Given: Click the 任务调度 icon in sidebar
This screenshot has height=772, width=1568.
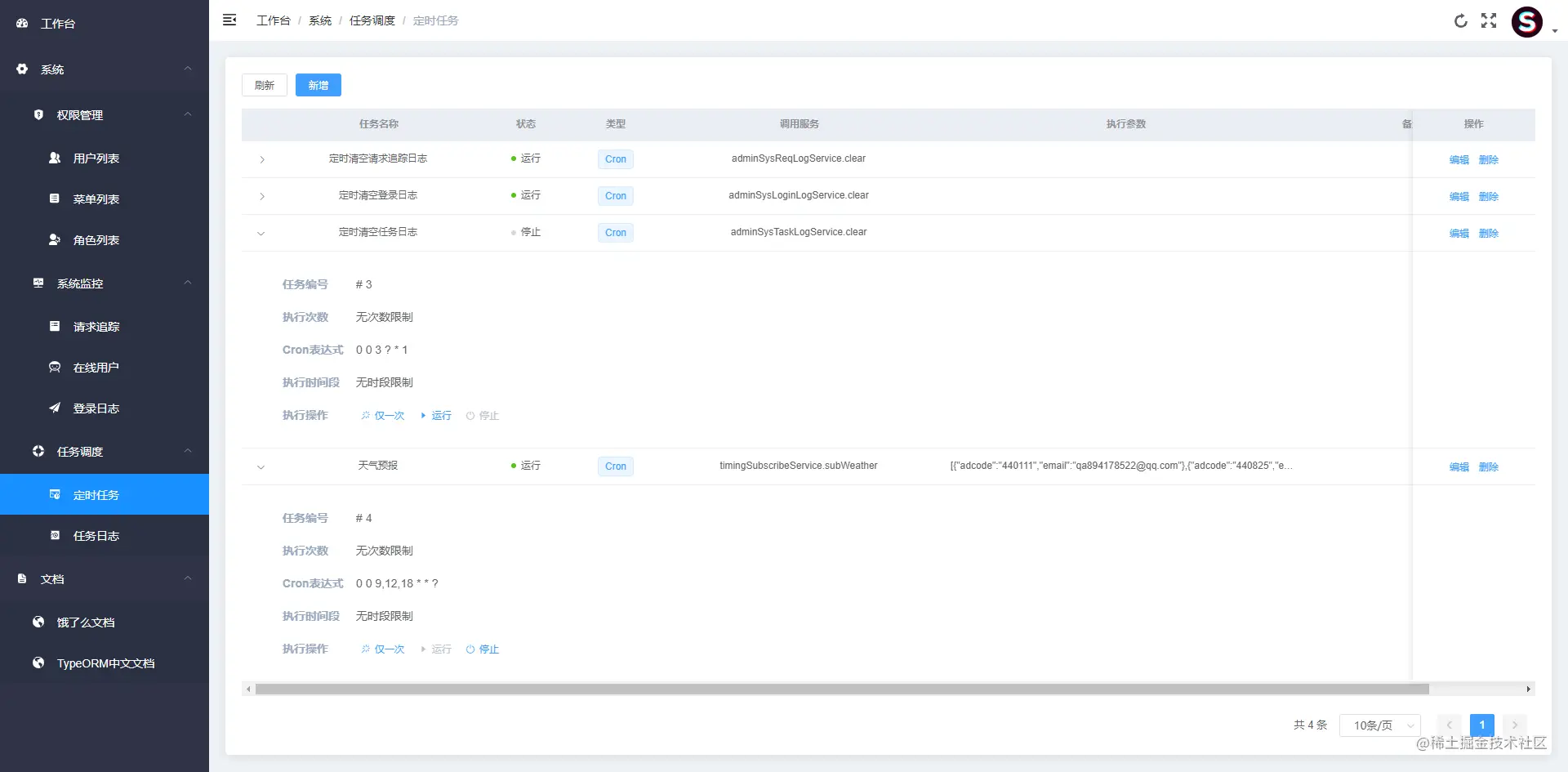Looking at the screenshot, I should pyautogui.click(x=38, y=451).
